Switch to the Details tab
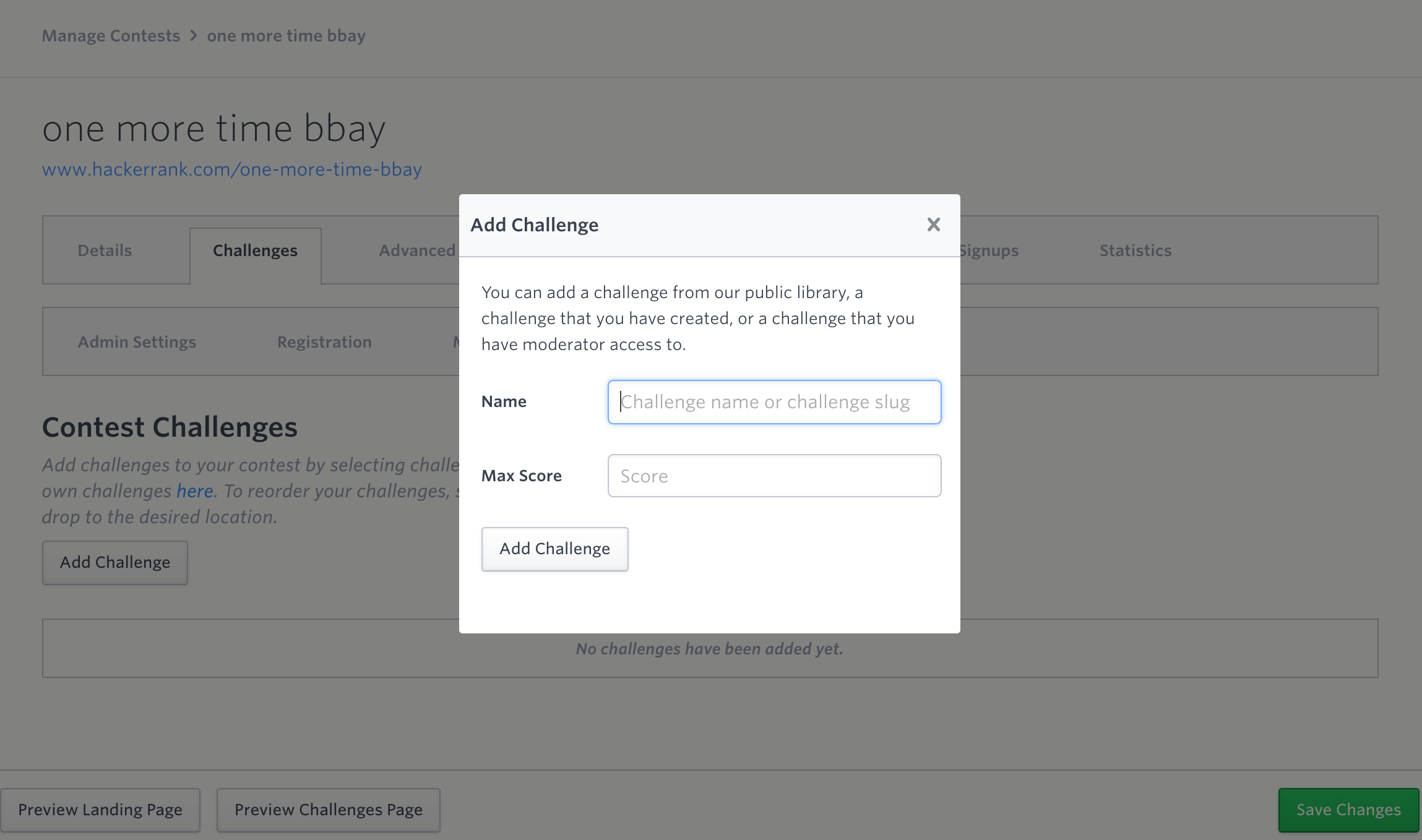1422x840 pixels. 104,250
